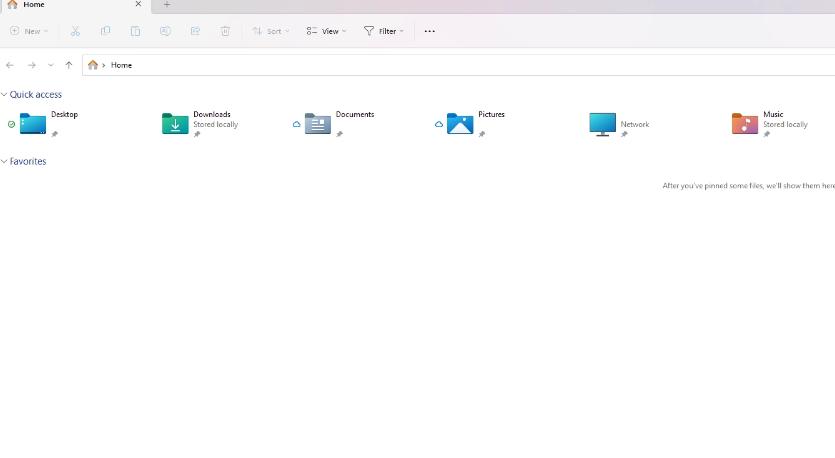This screenshot has height=458, width=835.
Task: Click the cloud status icon beside Pictures
Action: coord(439,125)
